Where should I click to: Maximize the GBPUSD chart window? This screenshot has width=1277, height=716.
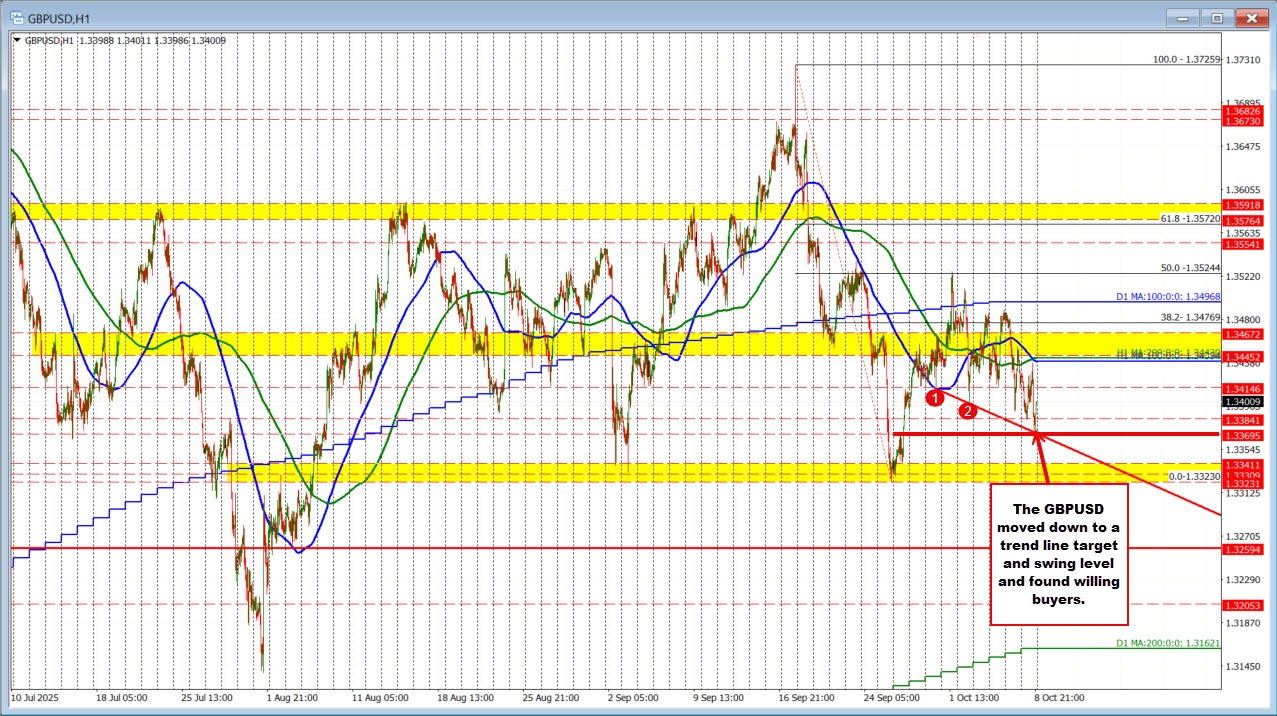click(1217, 17)
